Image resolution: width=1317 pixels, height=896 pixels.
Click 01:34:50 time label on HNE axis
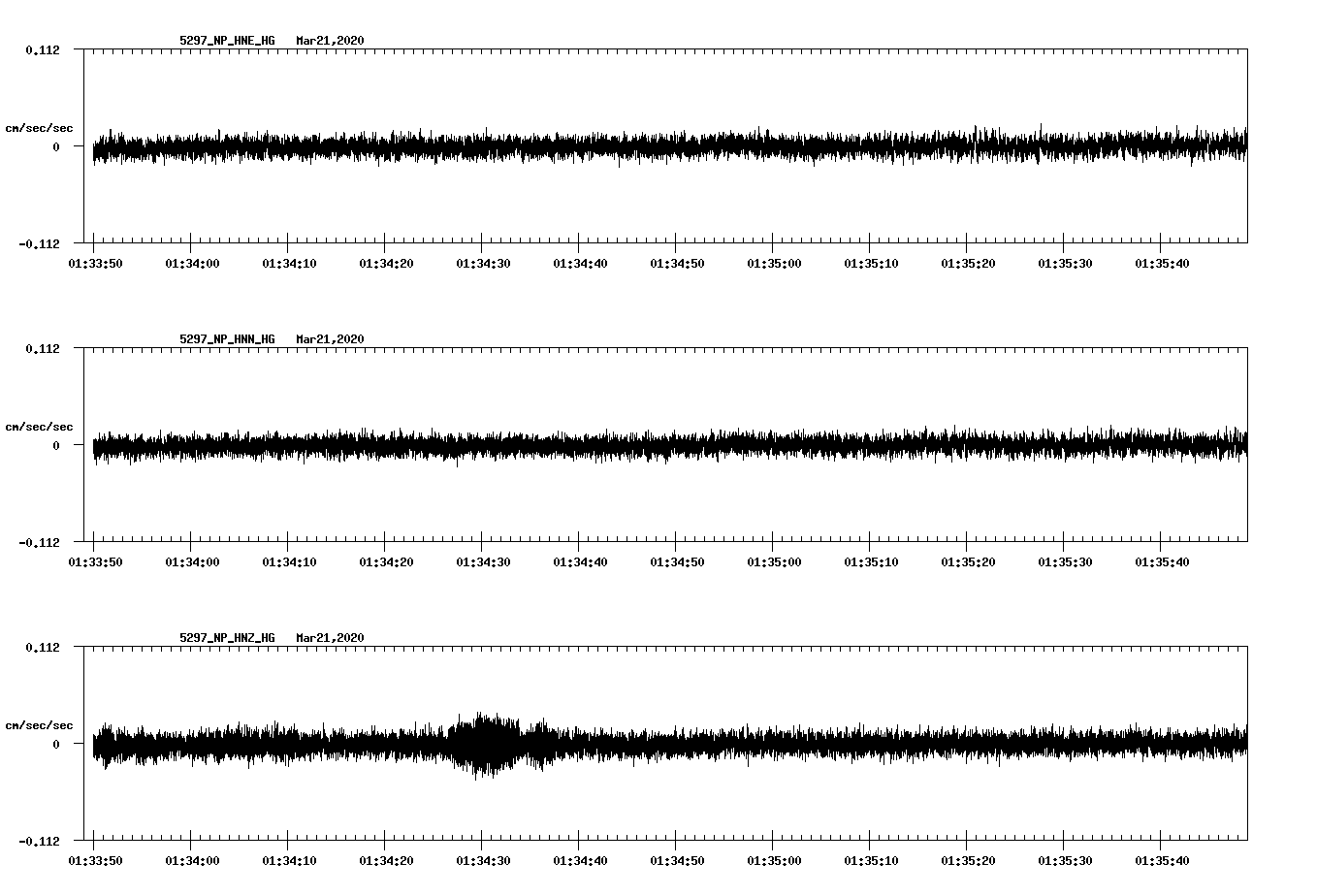coord(677,264)
